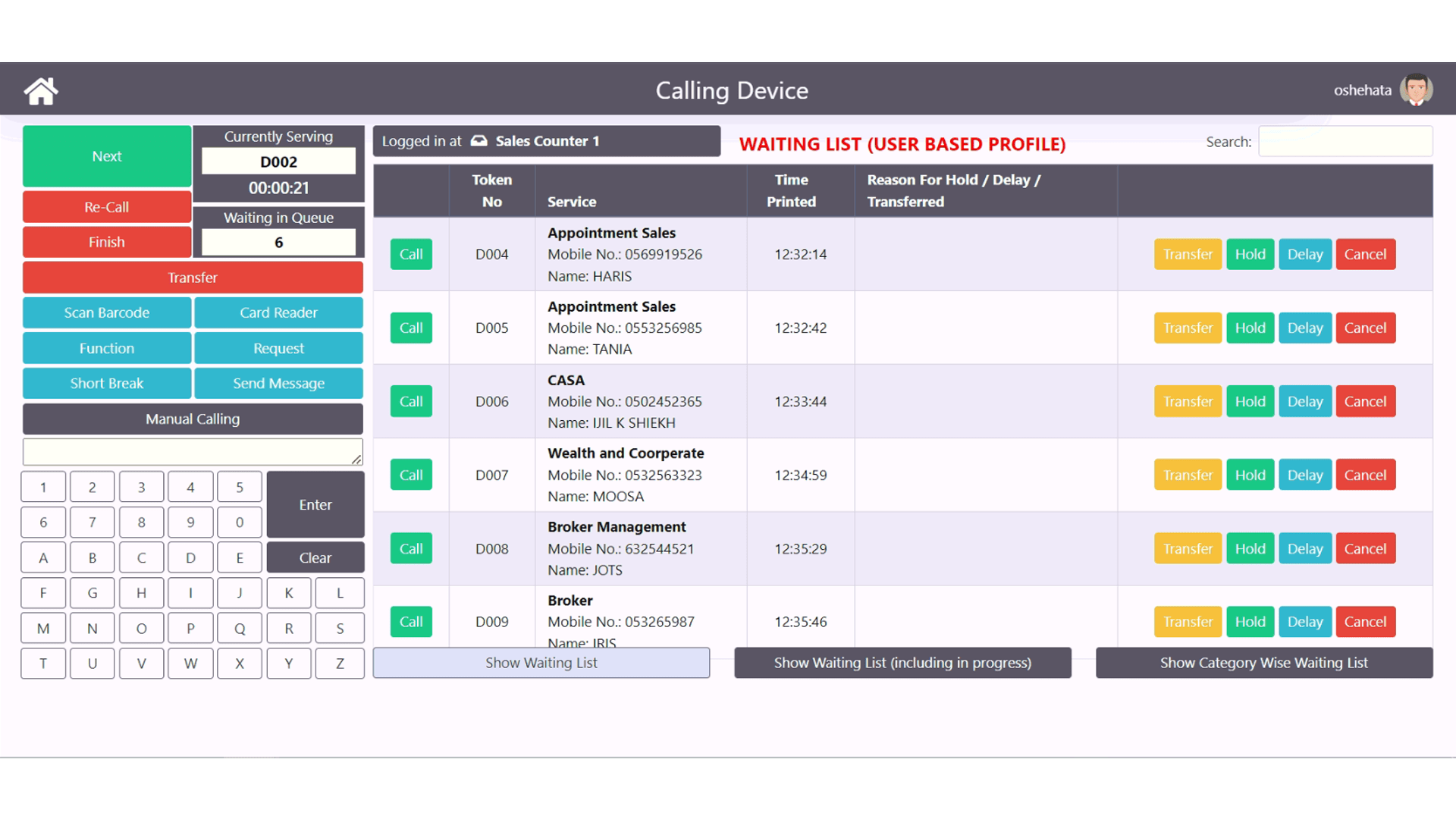The width and height of the screenshot is (1456, 819).
Task: Click the Send Message button
Action: (x=278, y=383)
